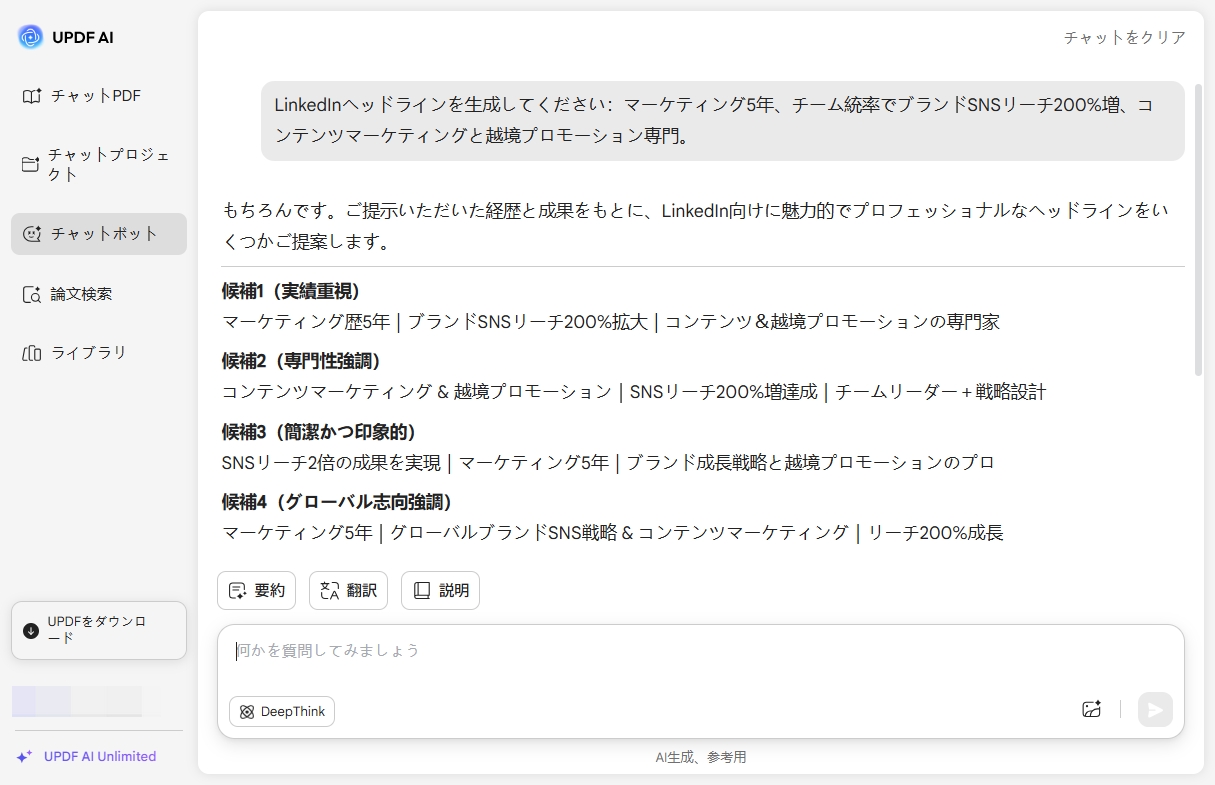Image resolution: width=1215 pixels, height=785 pixels.
Task: Click the line starting マーケティング歴5年
Action: pyautogui.click(x=611, y=322)
